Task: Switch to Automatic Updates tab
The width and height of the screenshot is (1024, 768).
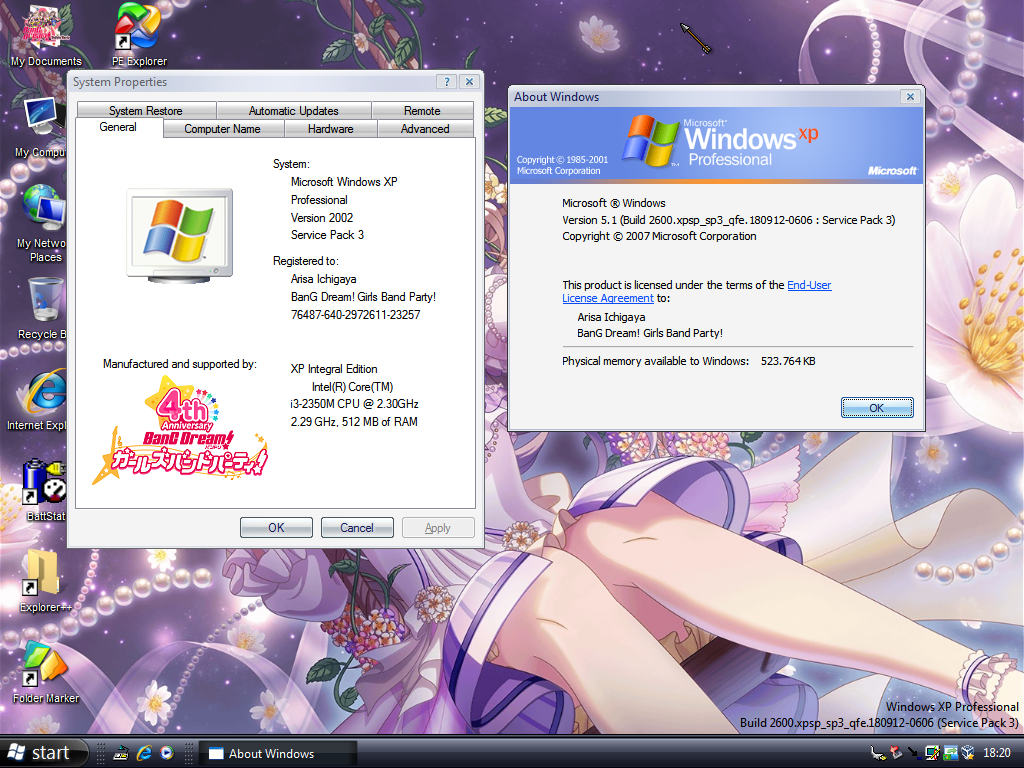Action: coord(293,110)
